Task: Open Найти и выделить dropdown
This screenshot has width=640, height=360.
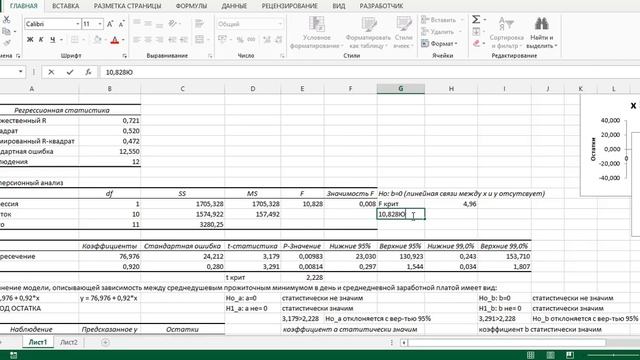Action: [x=542, y=33]
